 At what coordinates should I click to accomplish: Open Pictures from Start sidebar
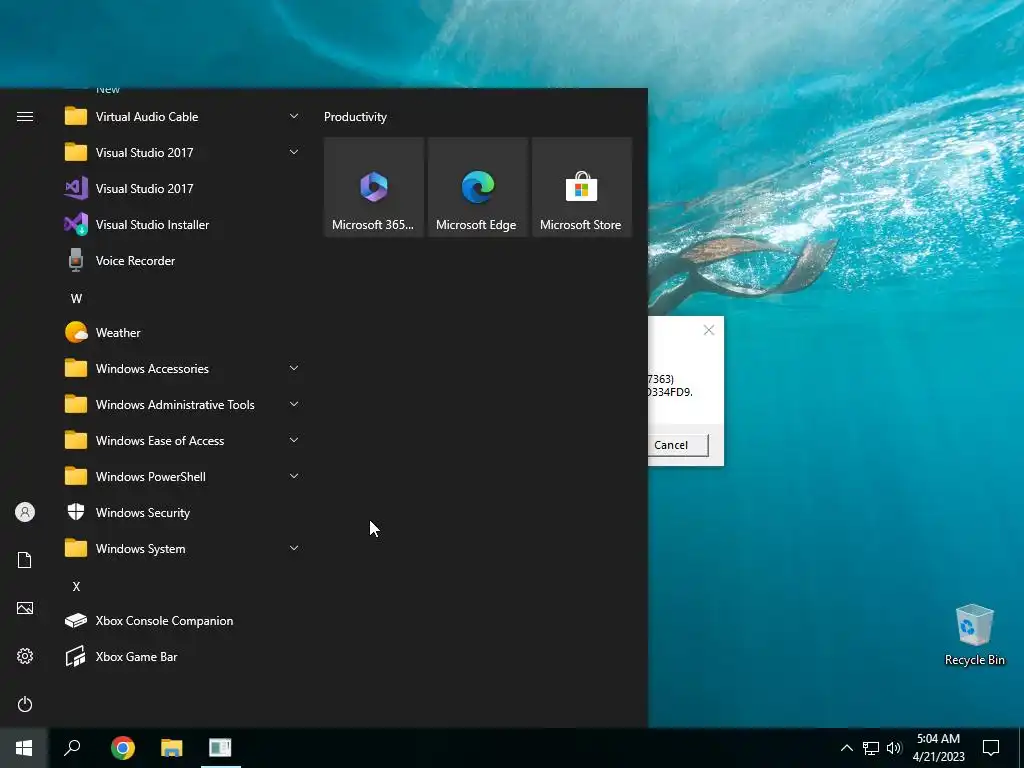point(25,608)
